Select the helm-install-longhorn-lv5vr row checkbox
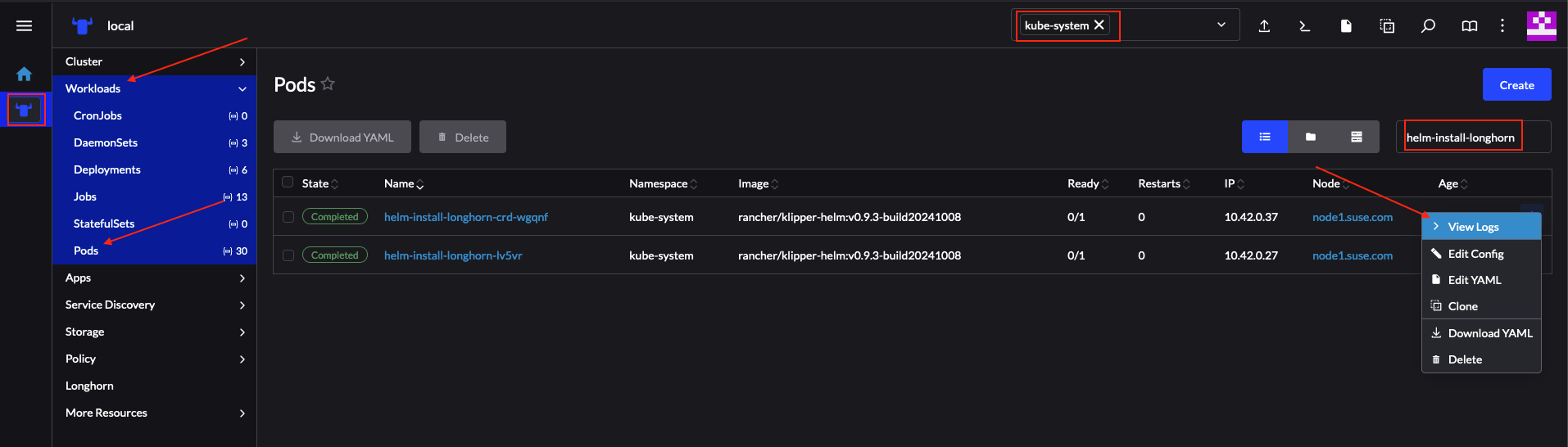 (288, 255)
